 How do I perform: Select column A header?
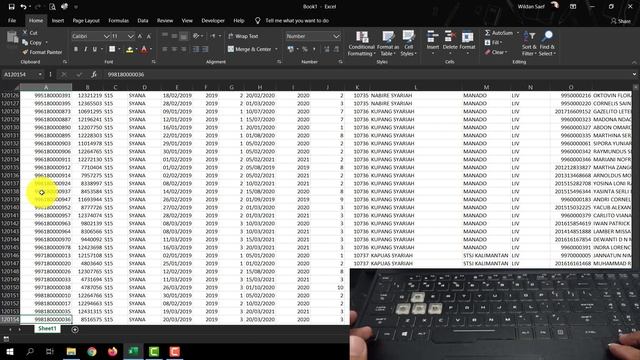(46, 87)
